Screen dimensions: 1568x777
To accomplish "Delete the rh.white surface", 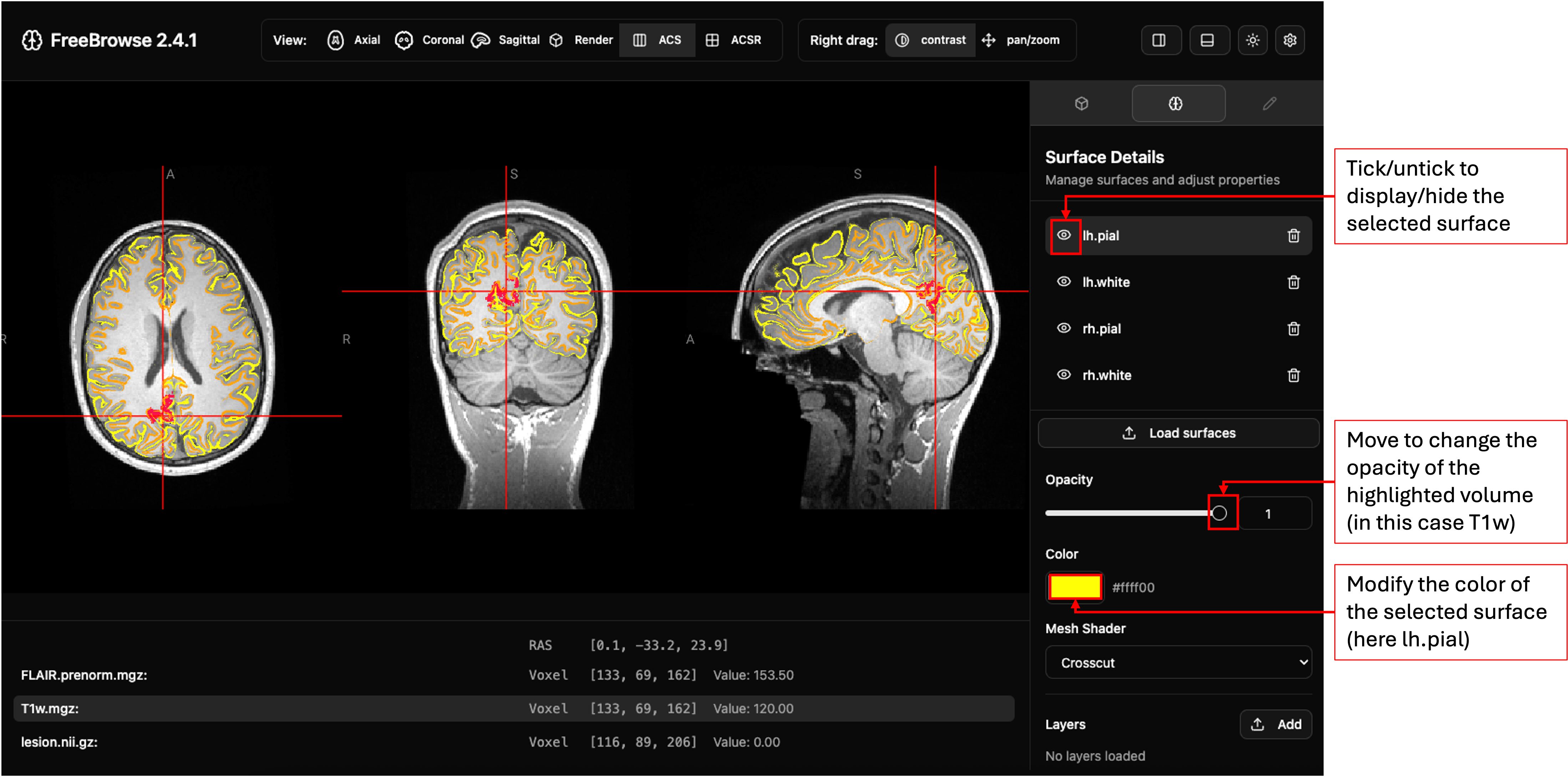I will pos(1294,375).
